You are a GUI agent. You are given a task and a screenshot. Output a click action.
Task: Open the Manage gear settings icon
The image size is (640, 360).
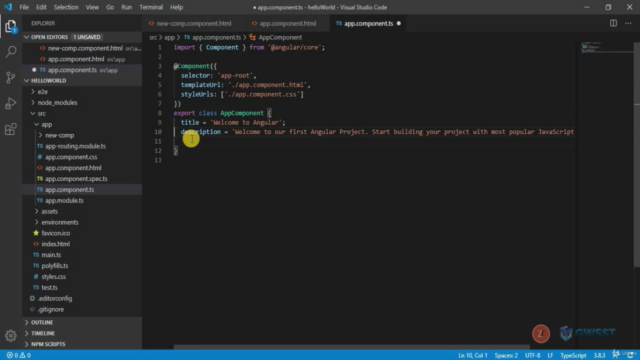pos(11,336)
